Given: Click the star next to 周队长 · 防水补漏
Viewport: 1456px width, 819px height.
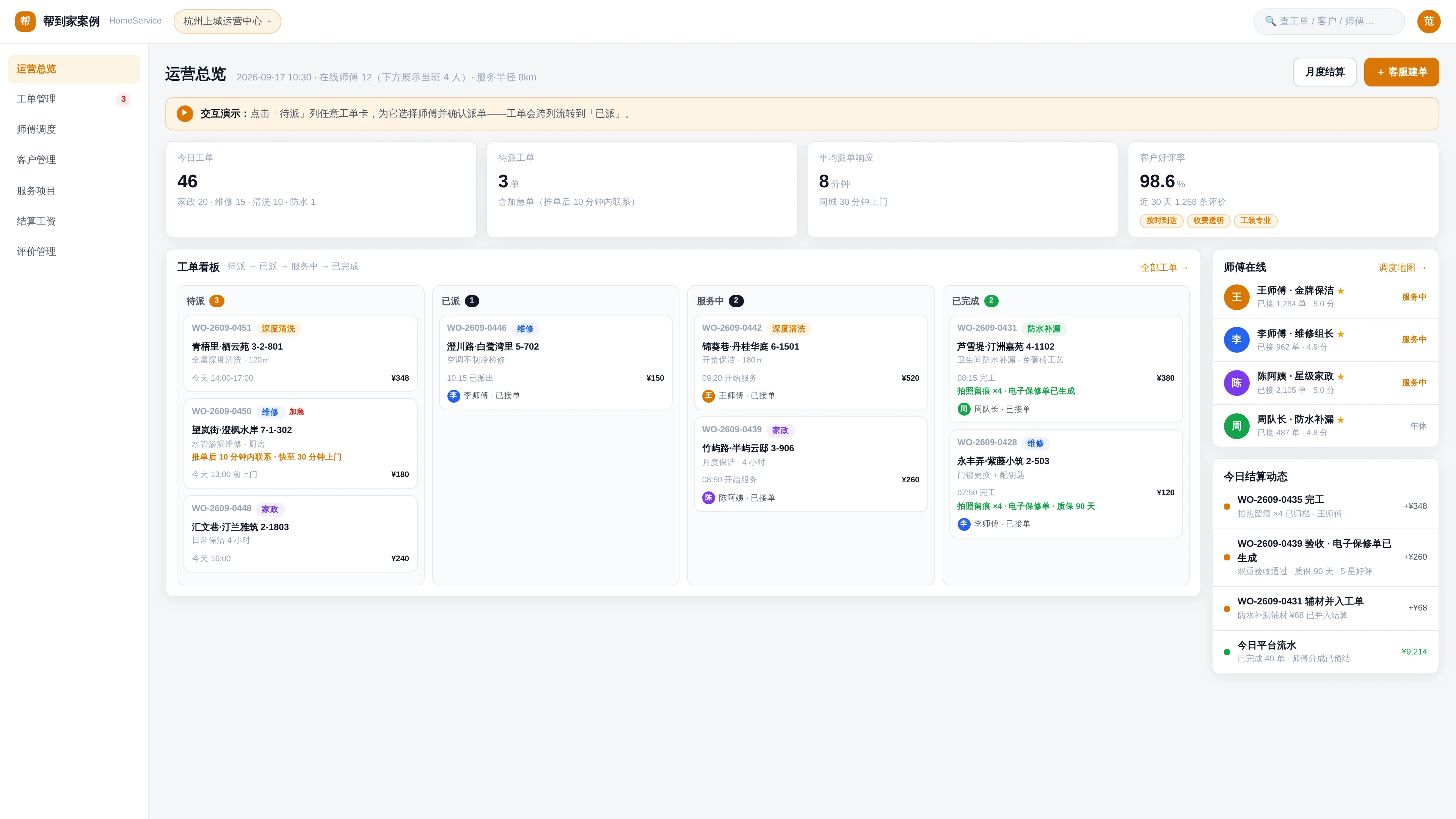Looking at the screenshot, I should 1341,420.
